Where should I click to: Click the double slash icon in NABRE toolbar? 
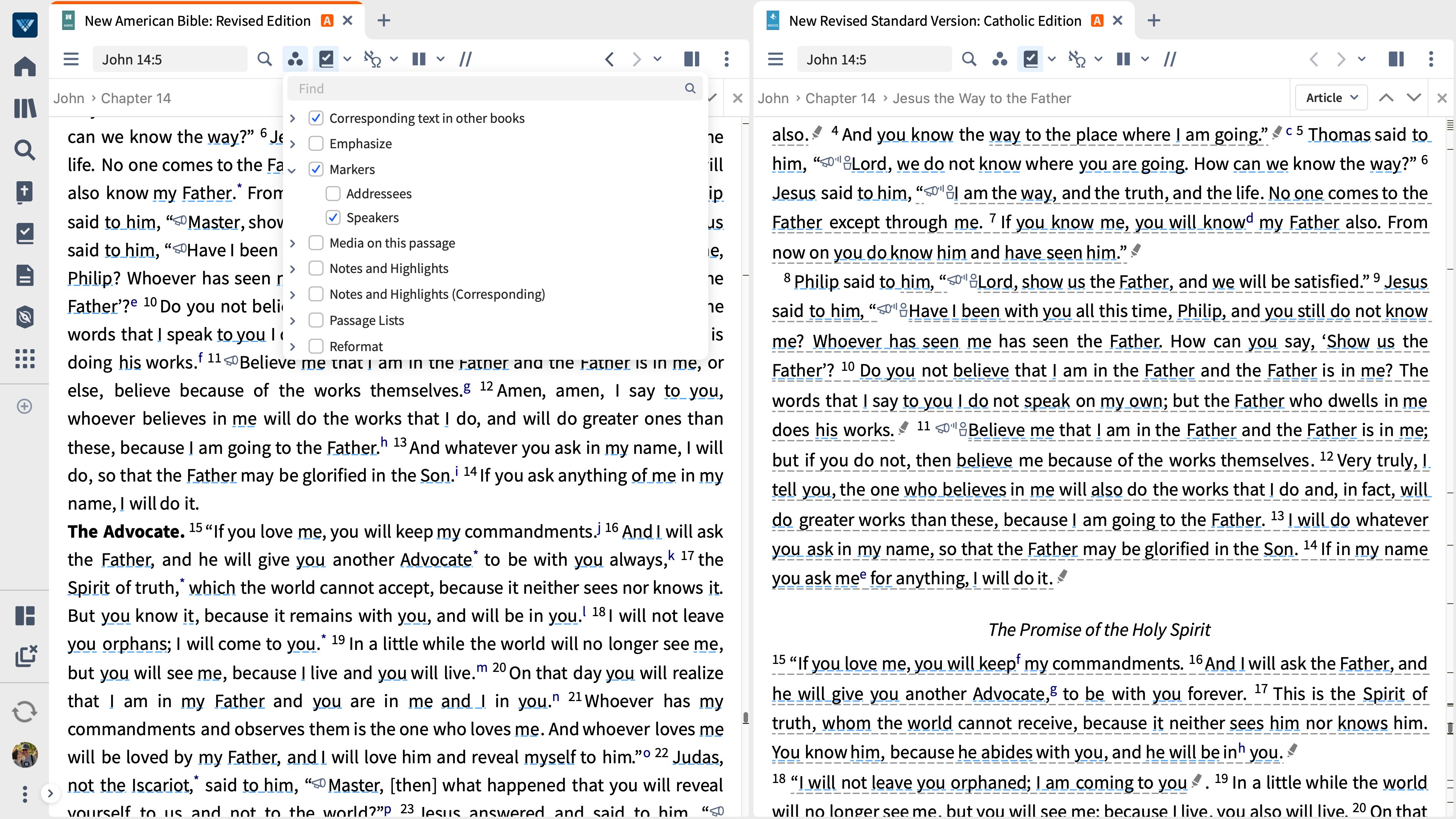click(x=465, y=59)
